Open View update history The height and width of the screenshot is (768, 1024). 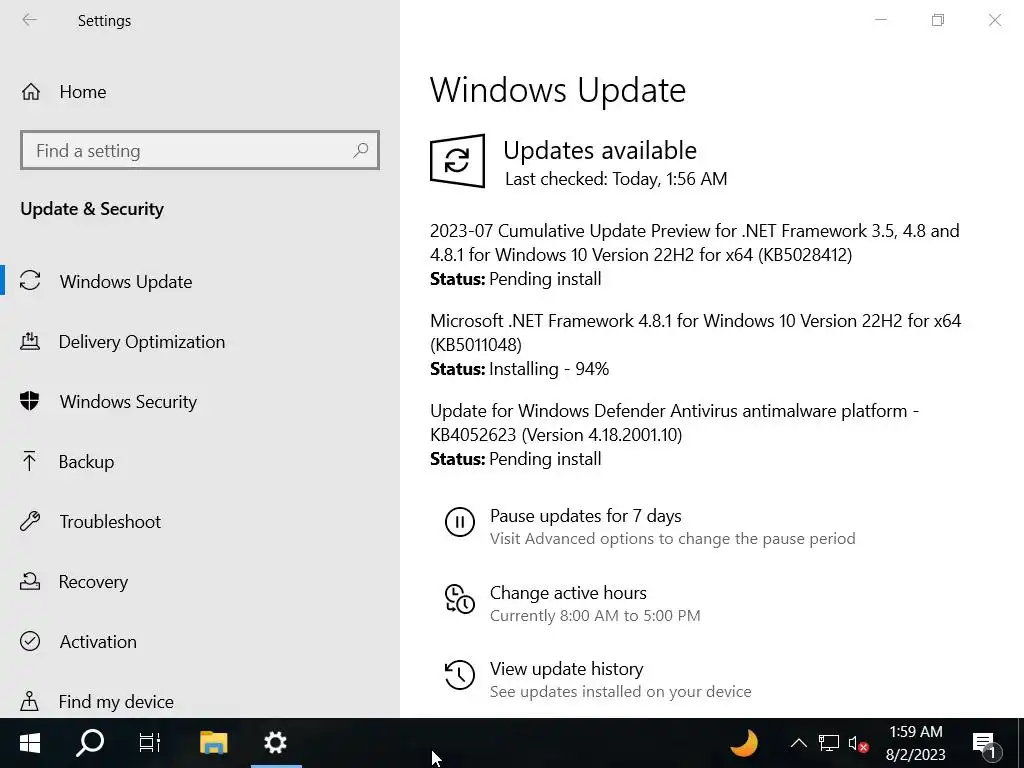click(566, 669)
